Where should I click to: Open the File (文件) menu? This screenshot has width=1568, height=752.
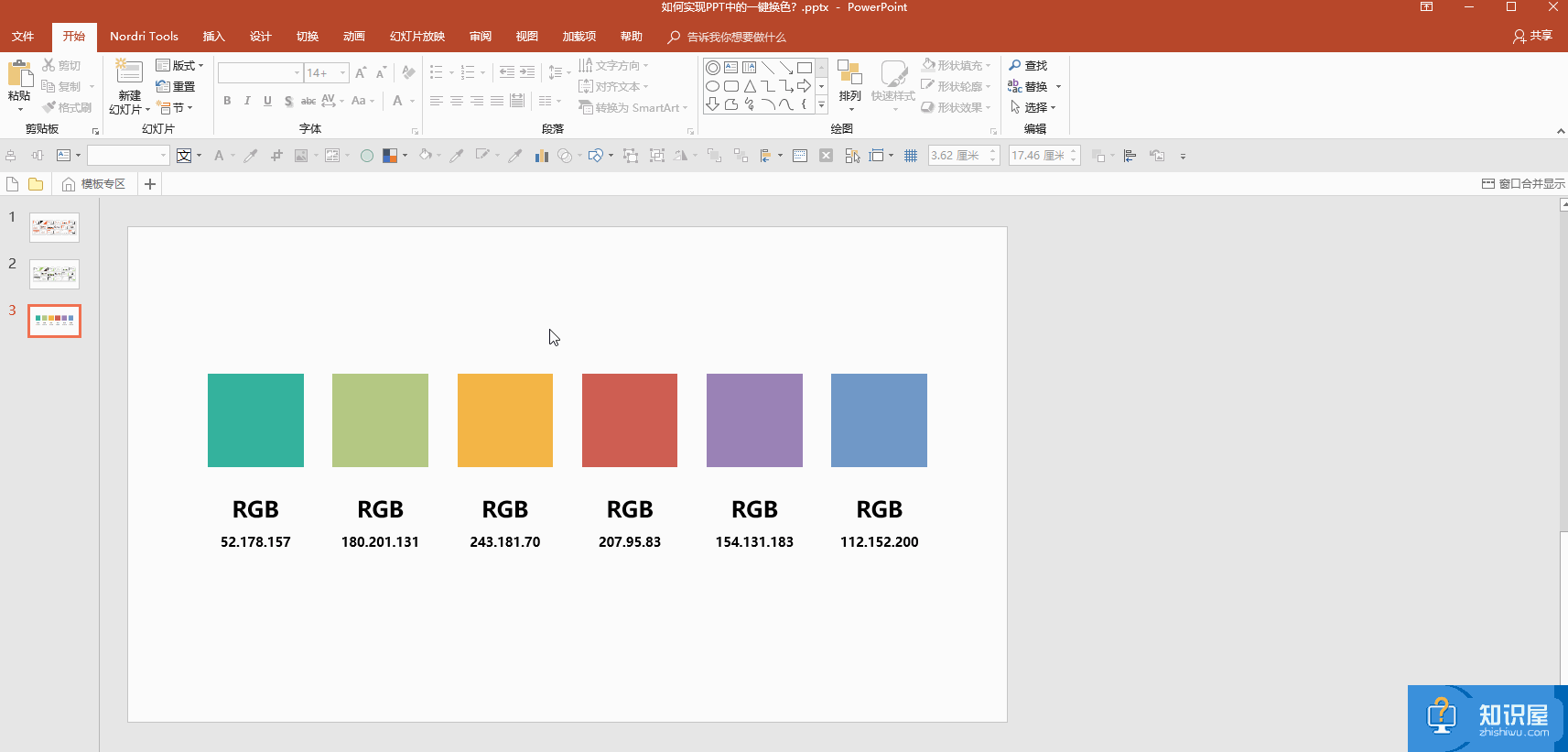click(23, 37)
